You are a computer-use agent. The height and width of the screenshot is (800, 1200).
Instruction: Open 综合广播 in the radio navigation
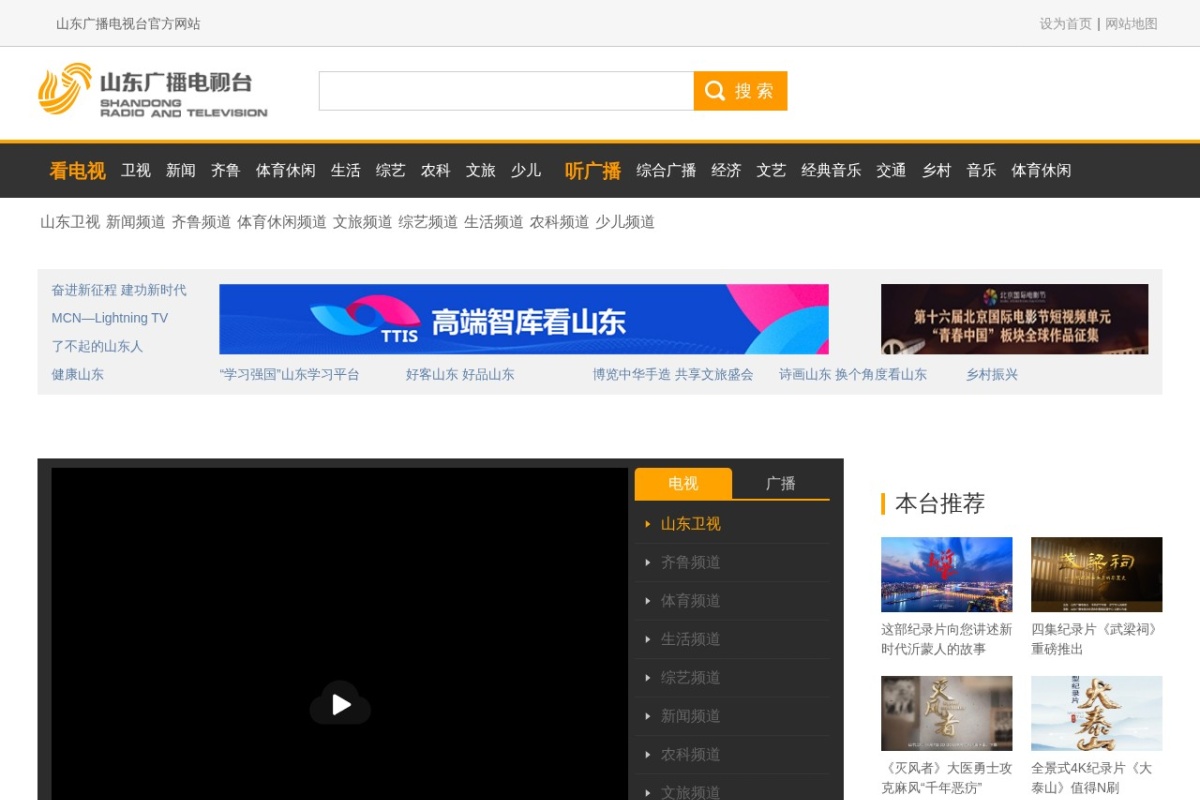(666, 171)
